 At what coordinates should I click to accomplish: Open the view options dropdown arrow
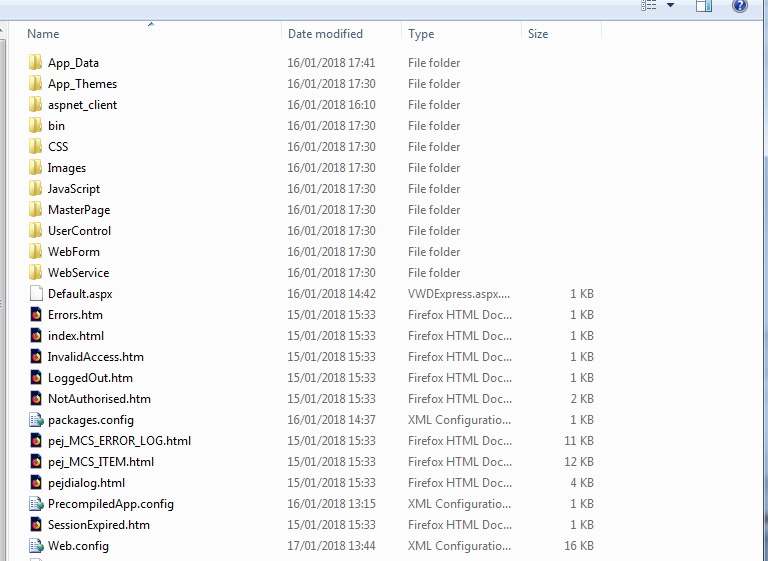[x=671, y=5]
